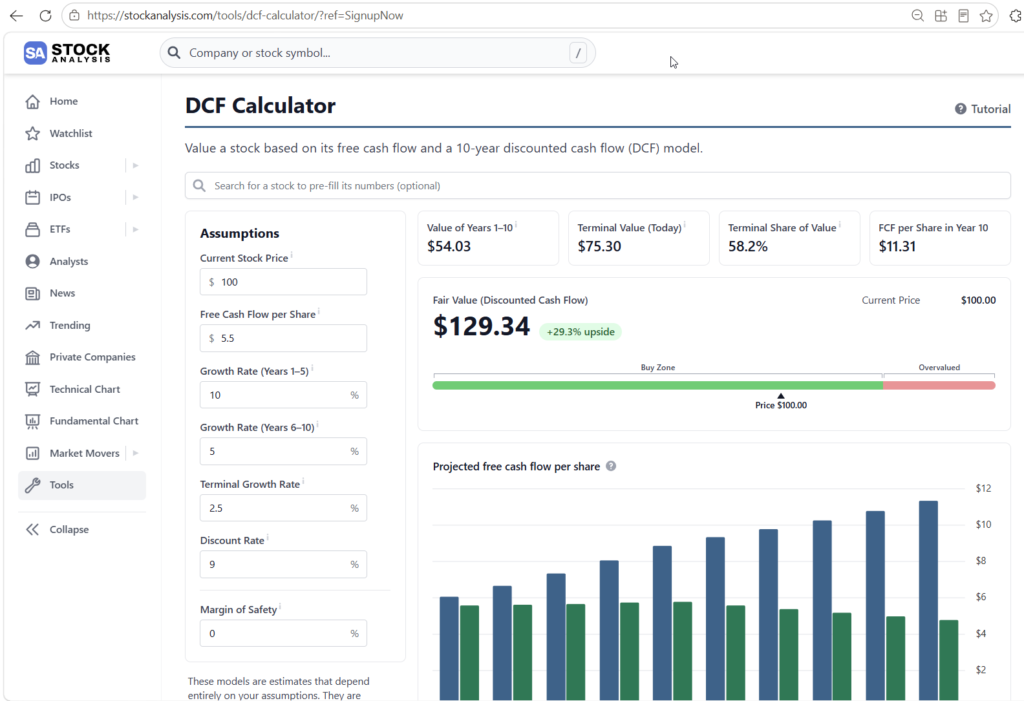The height and width of the screenshot is (701, 1024).
Task: Click the slash shortcut key hint
Action: [x=578, y=53]
